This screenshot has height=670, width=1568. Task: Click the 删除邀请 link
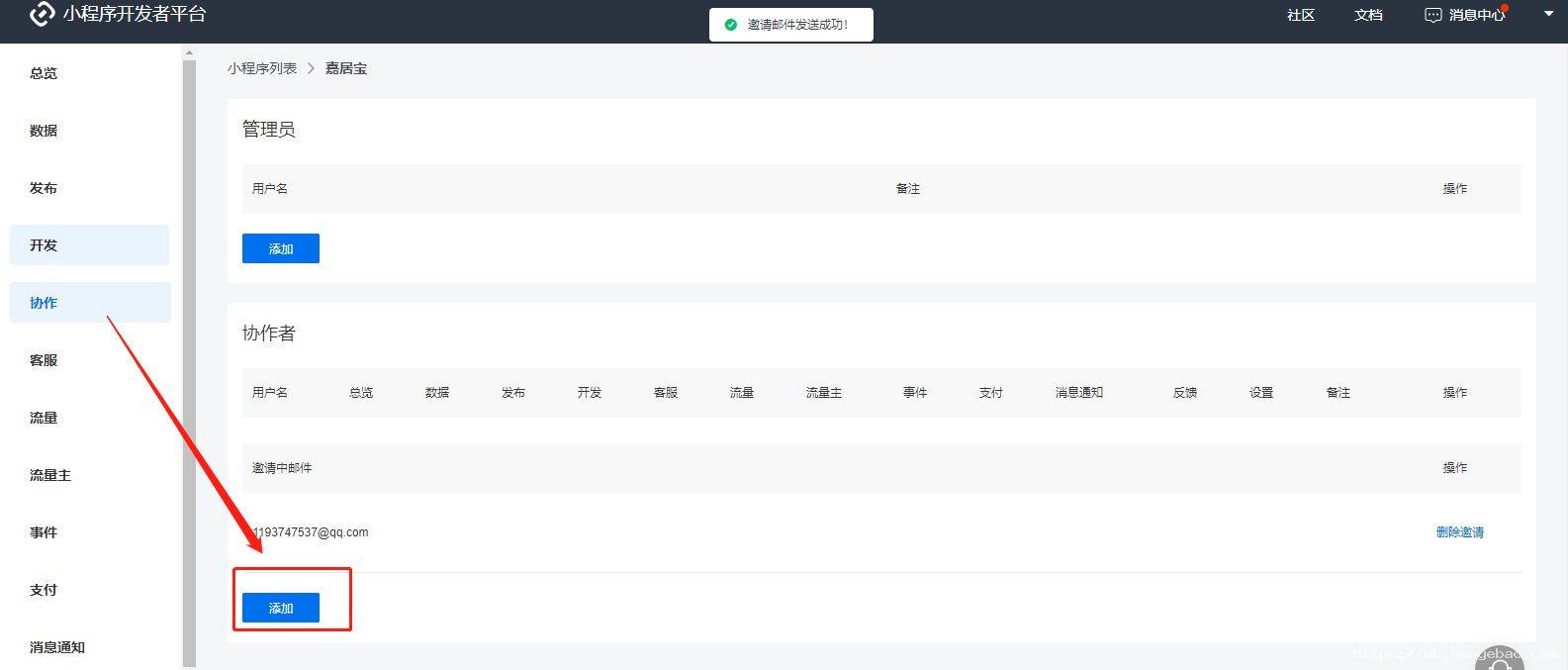[x=1459, y=532]
